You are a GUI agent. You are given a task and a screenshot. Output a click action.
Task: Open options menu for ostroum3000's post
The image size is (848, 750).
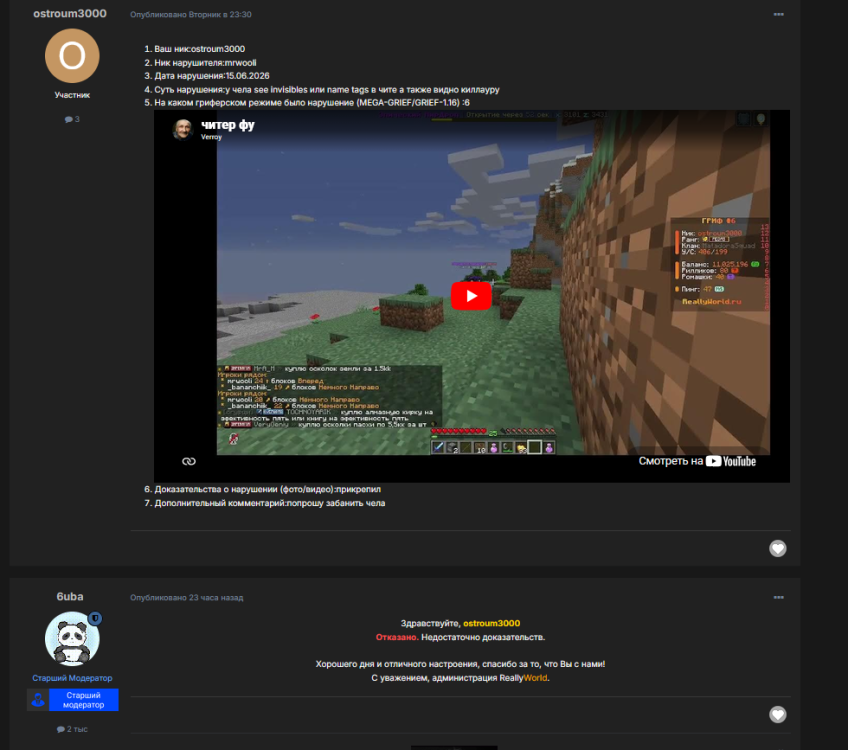coord(778,15)
